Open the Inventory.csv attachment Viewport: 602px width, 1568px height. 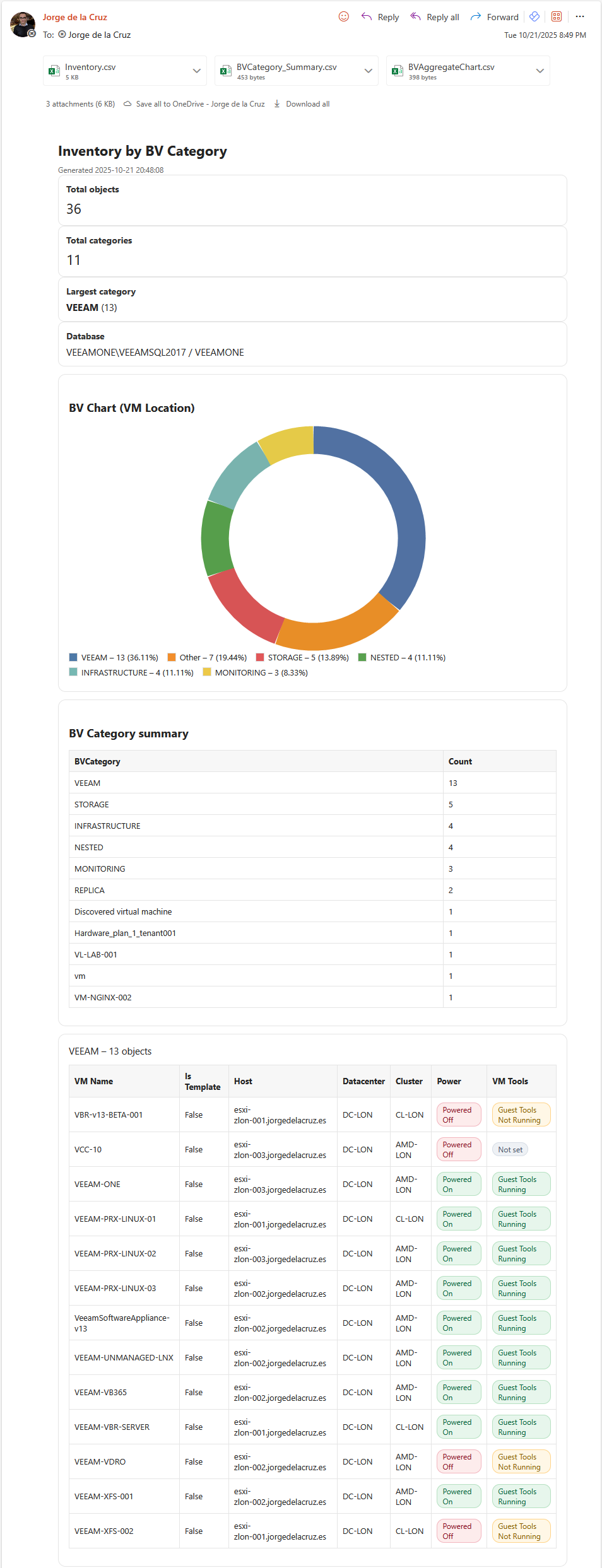point(125,71)
